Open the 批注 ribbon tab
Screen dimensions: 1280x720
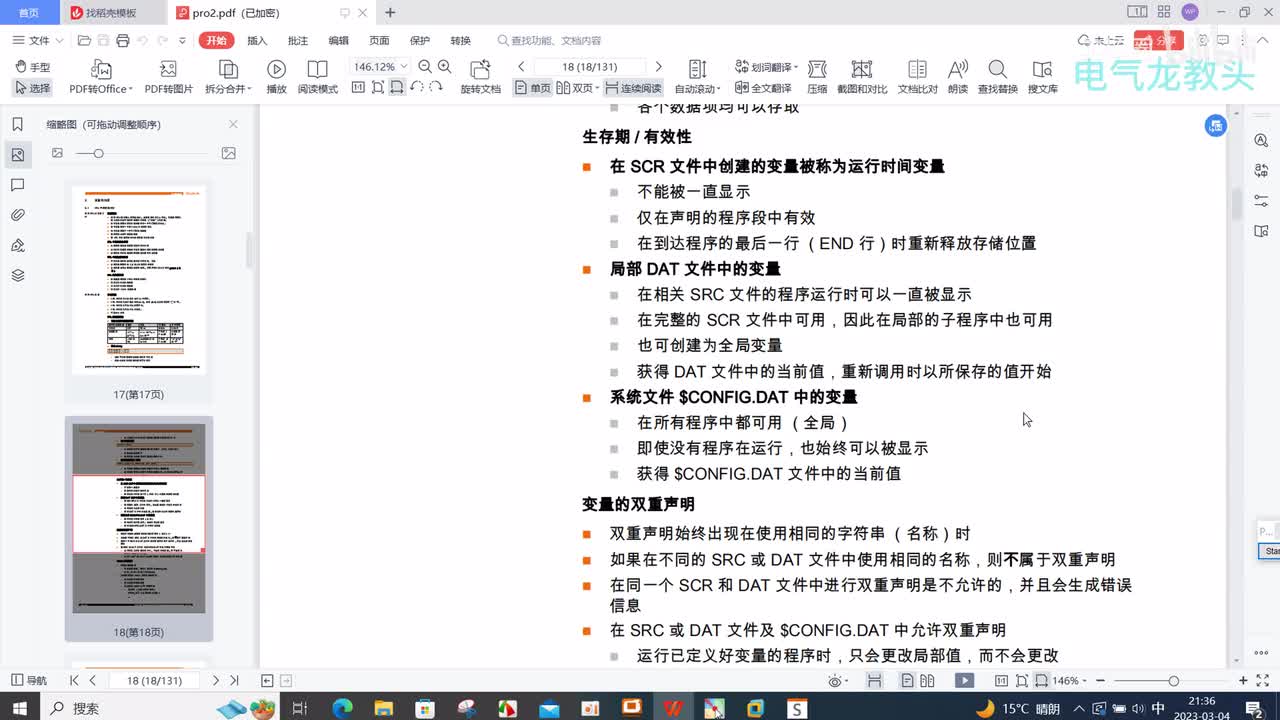click(x=298, y=41)
